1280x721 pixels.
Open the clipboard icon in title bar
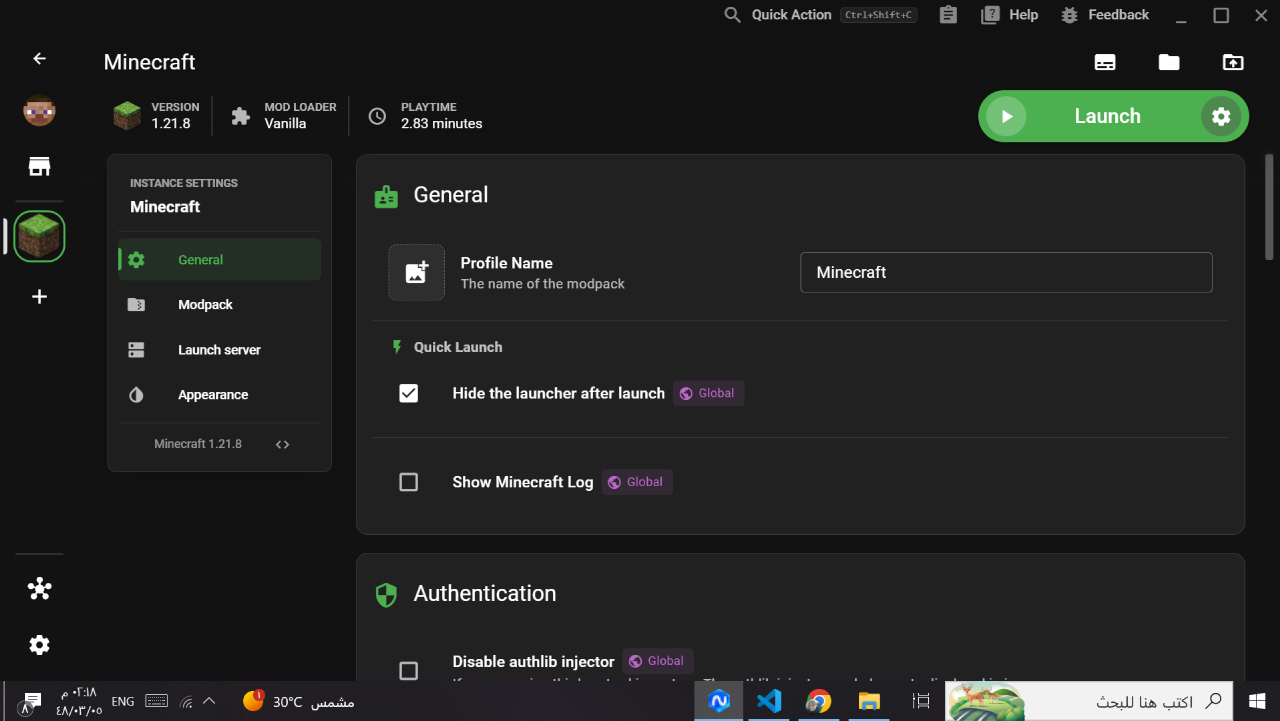948,15
